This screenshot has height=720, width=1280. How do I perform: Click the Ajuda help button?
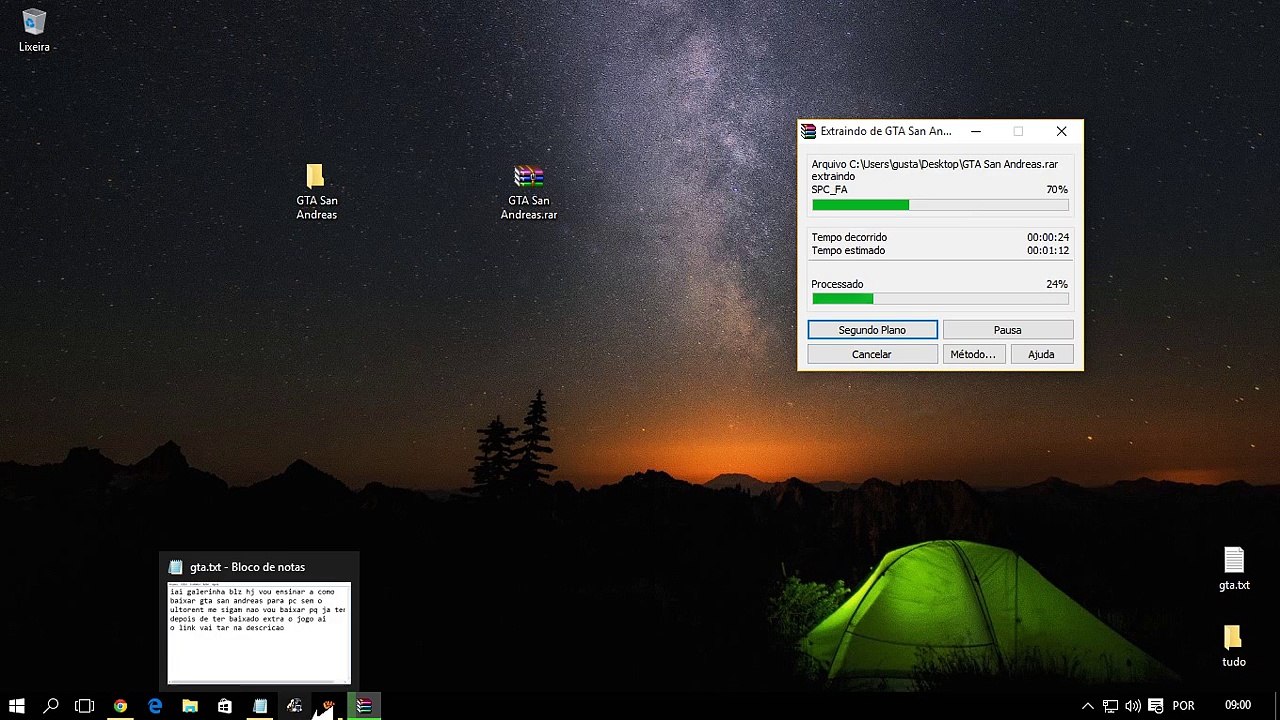point(1041,354)
